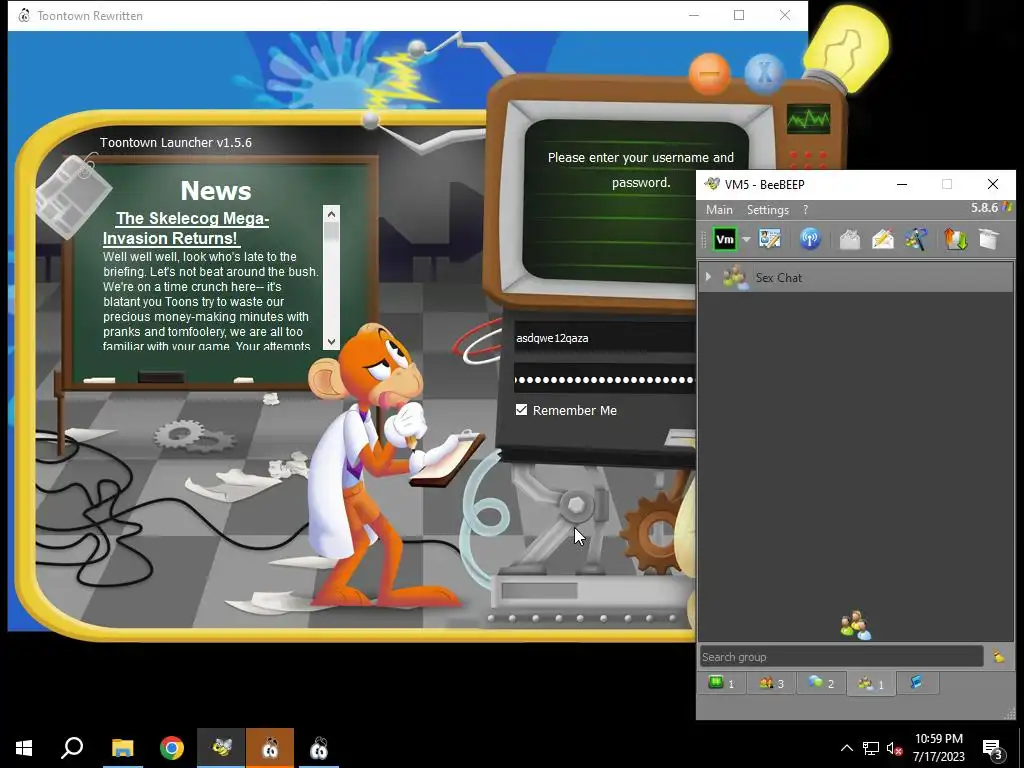Viewport: 1024px width, 768px height.
Task: Open the clock showing 10:59 PM
Action: click(938, 748)
